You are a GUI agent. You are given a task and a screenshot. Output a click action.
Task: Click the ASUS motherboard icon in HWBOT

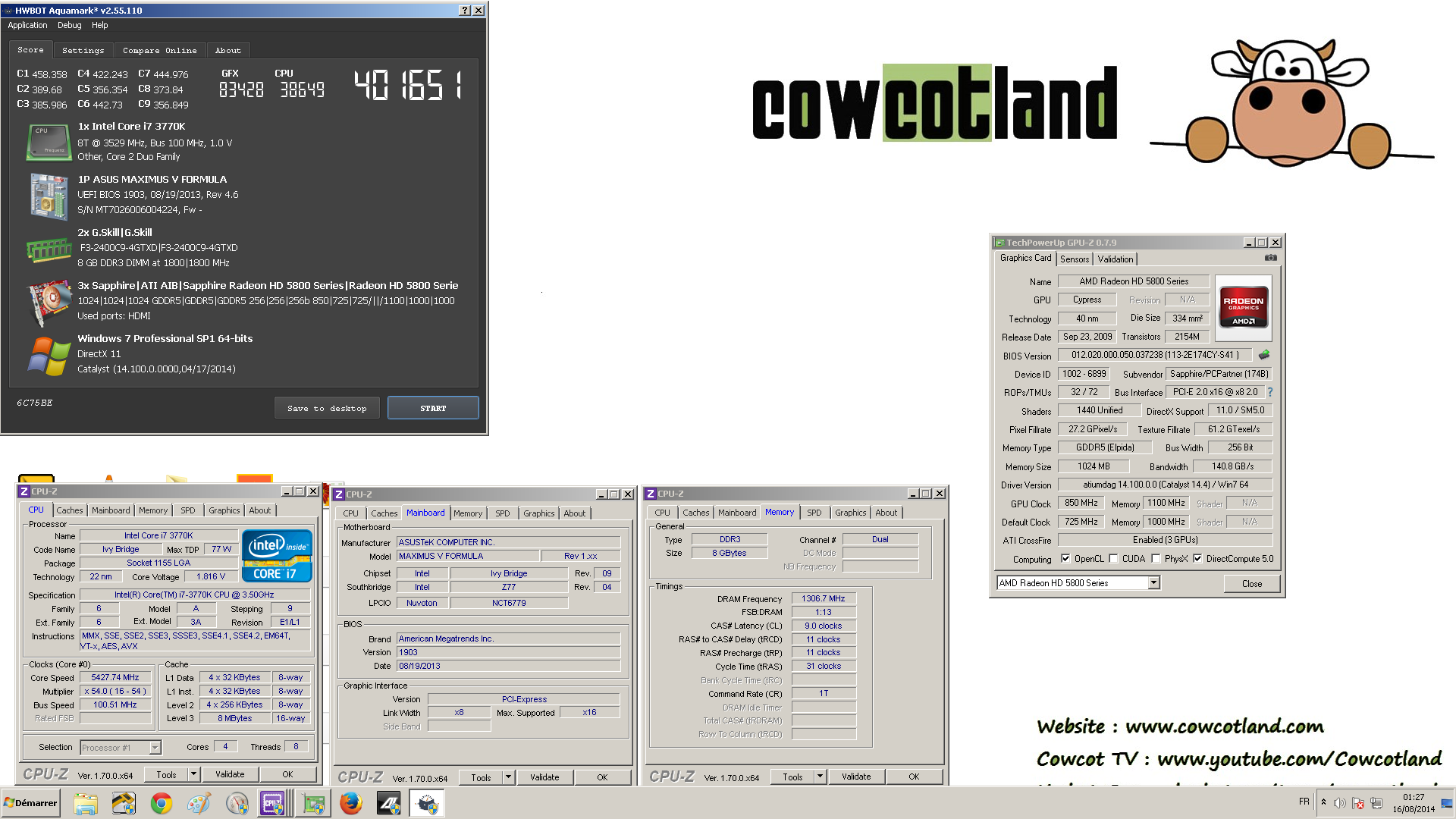(x=49, y=196)
